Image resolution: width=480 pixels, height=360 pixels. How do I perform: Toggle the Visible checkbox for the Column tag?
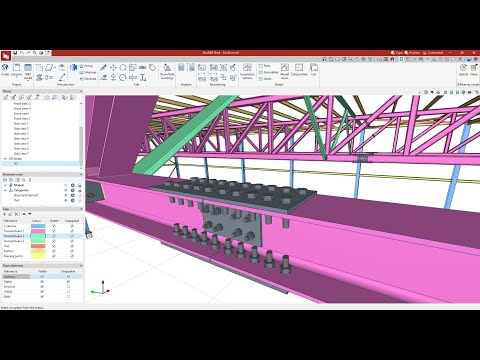(54, 226)
